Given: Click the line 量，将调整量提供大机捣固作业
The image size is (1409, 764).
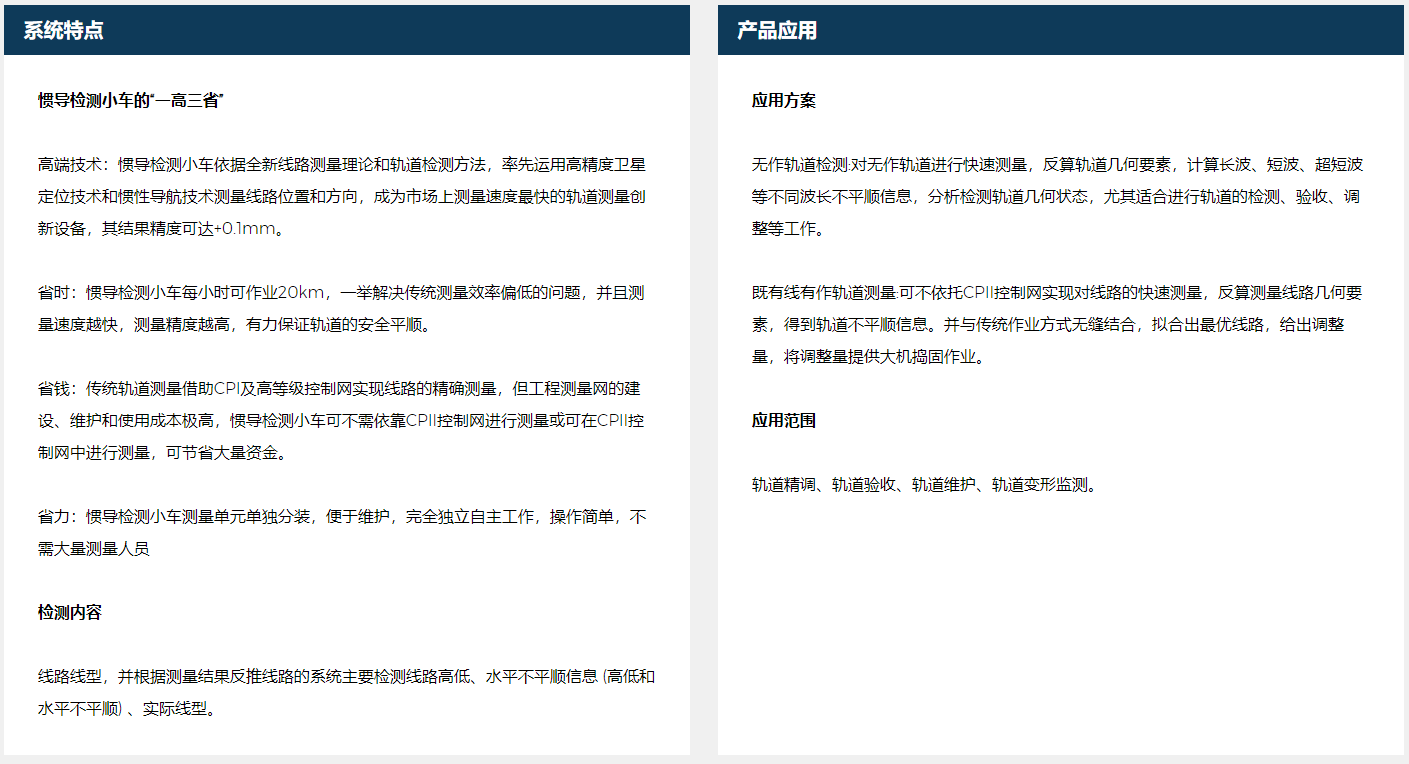Looking at the screenshot, I should (868, 356).
